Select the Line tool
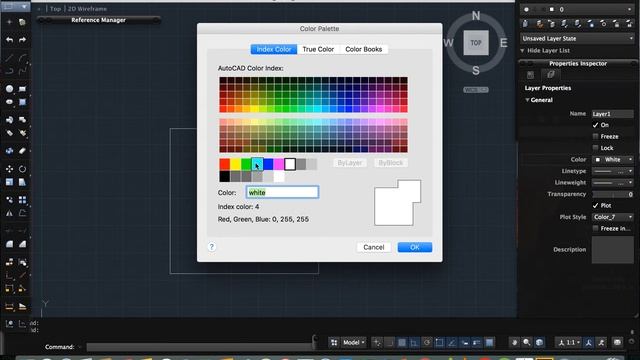Image resolution: width=640 pixels, height=360 pixels. click(x=9, y=58)
